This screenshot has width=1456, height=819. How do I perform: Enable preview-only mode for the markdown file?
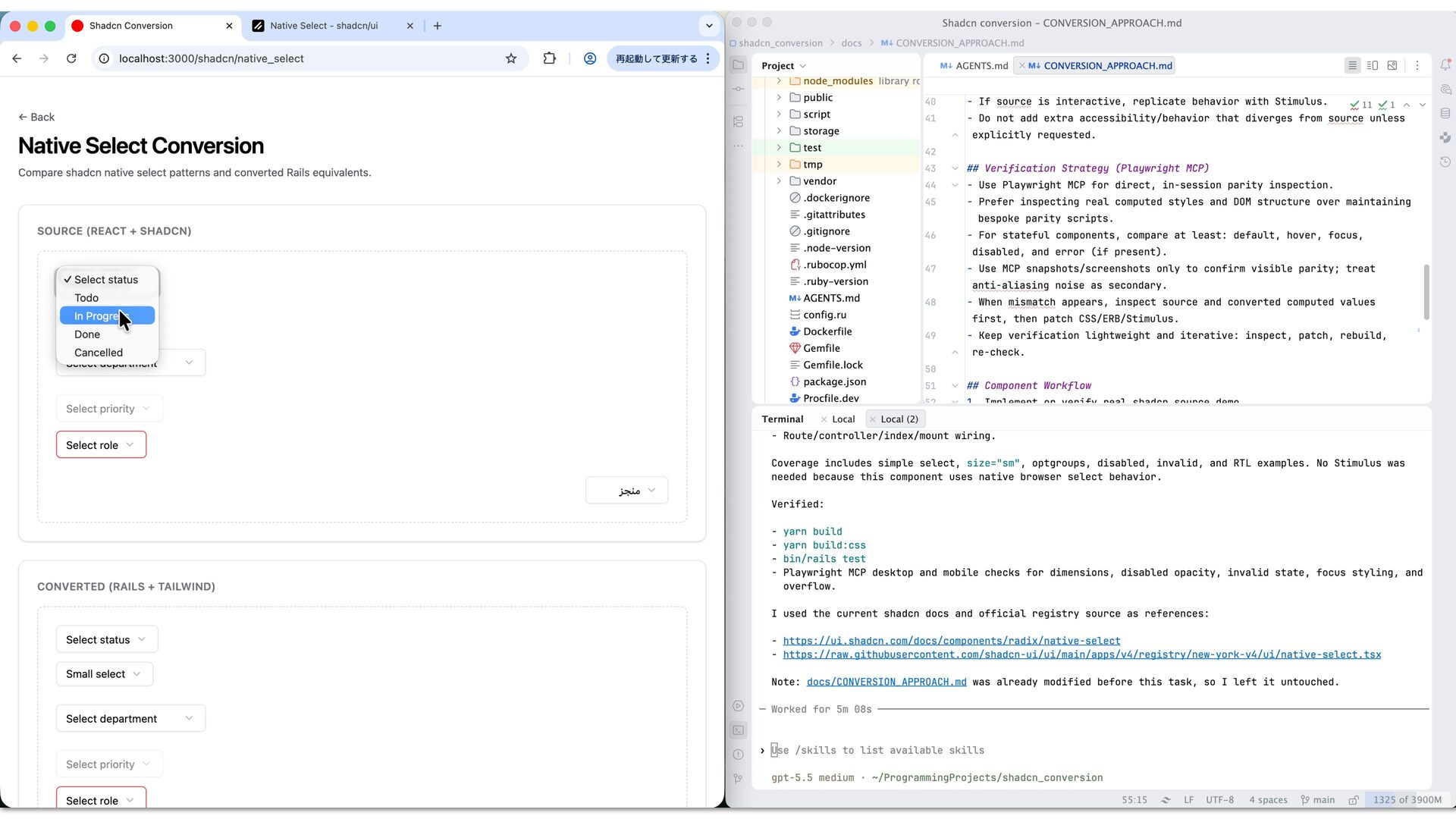(1392, 66)
